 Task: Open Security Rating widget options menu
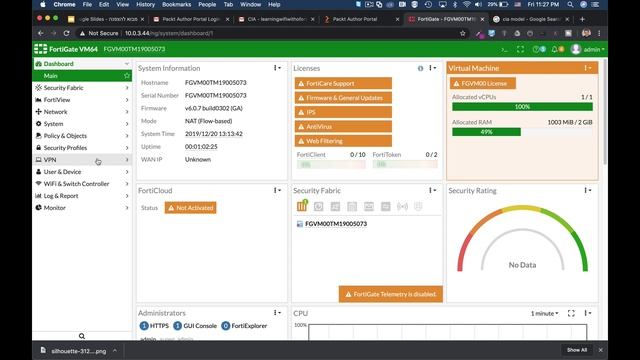tap(587, 190)
